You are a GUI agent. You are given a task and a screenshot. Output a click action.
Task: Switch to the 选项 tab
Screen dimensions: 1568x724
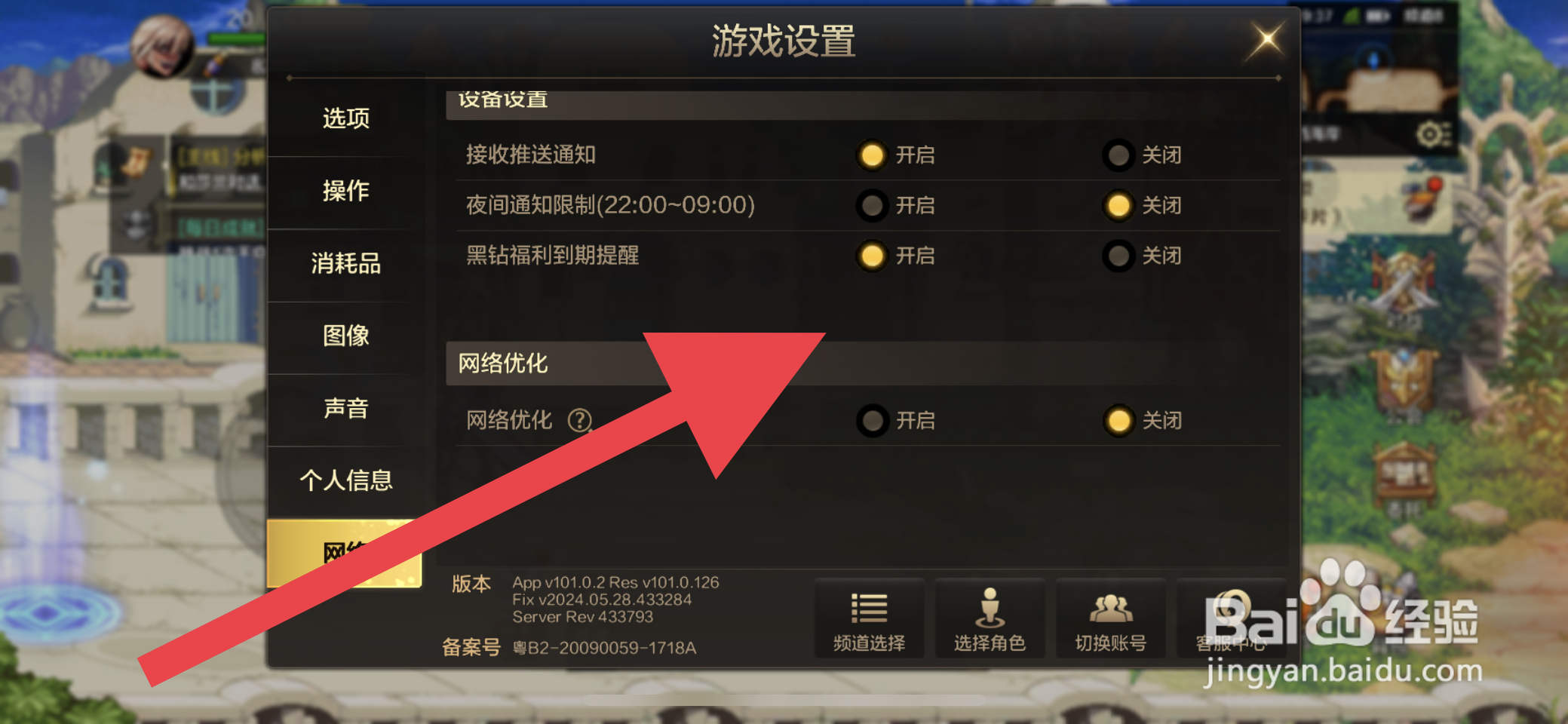pos(345,118)
